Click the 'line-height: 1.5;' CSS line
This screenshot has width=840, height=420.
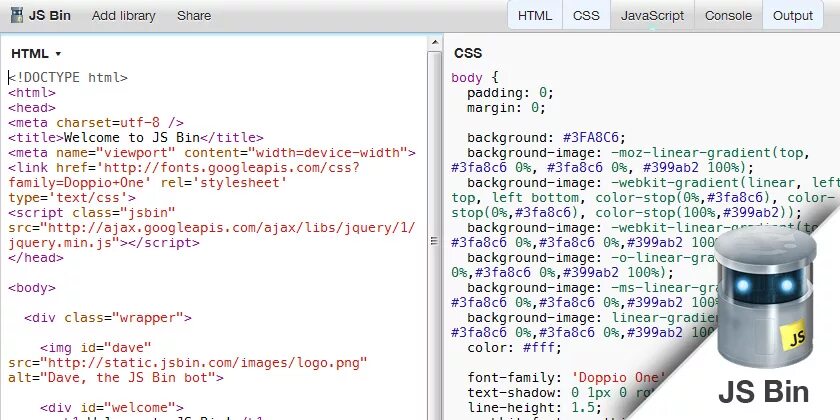coord(535,408)
